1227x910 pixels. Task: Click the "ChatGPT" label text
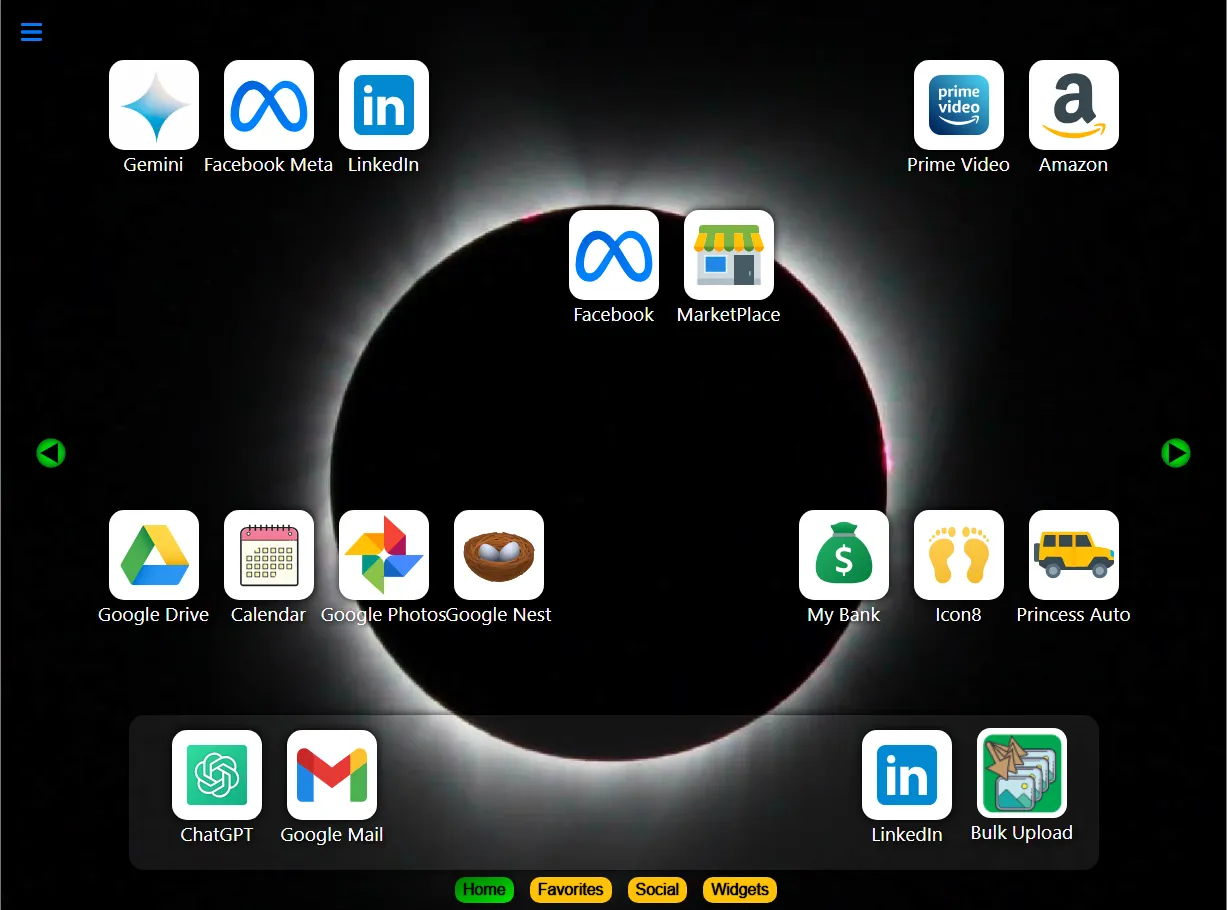[x=217, y=835]
